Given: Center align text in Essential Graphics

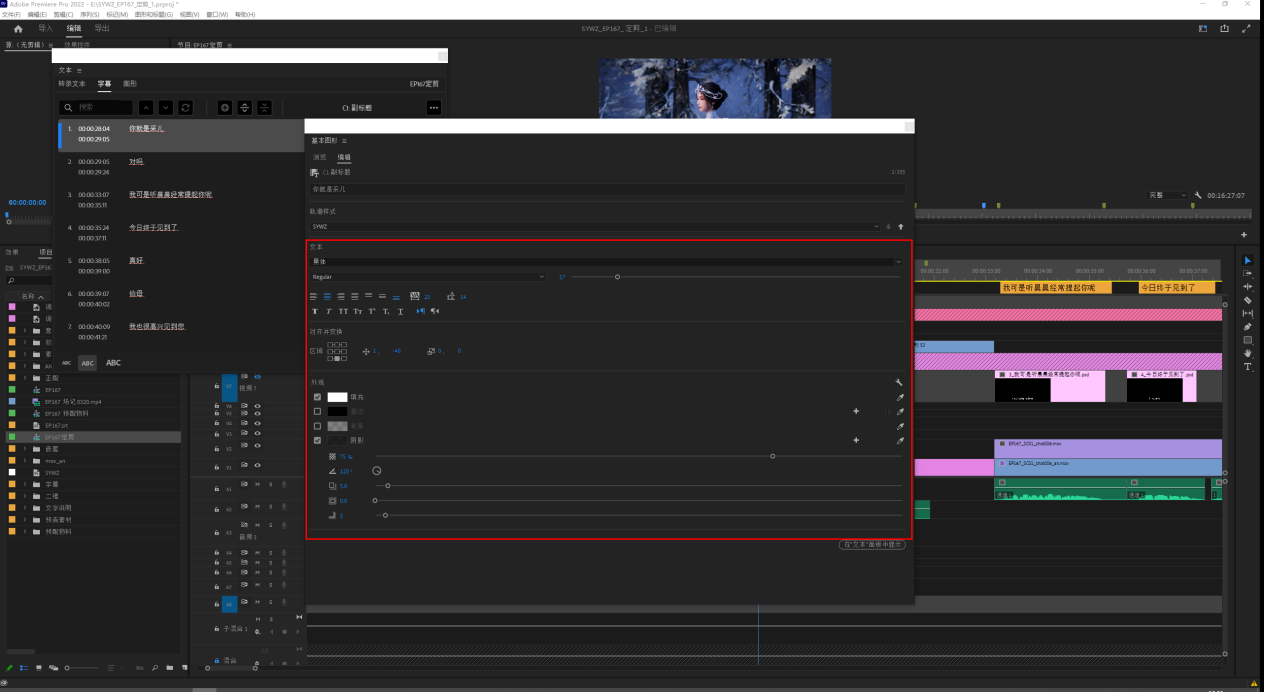Looking at the screenshot, I should coord(327,296).
